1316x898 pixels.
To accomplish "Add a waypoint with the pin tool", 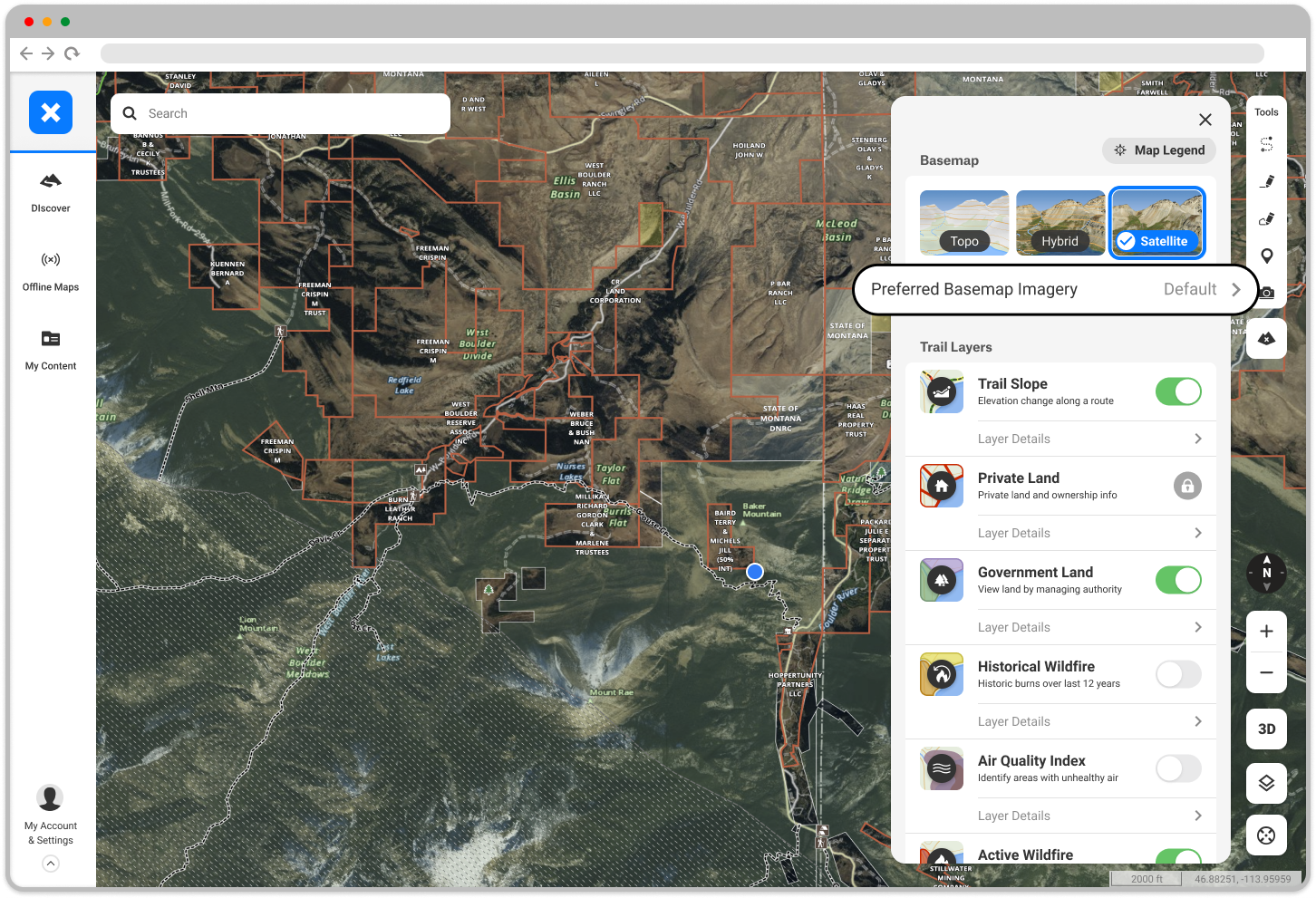I will [x=1266, y=256].
